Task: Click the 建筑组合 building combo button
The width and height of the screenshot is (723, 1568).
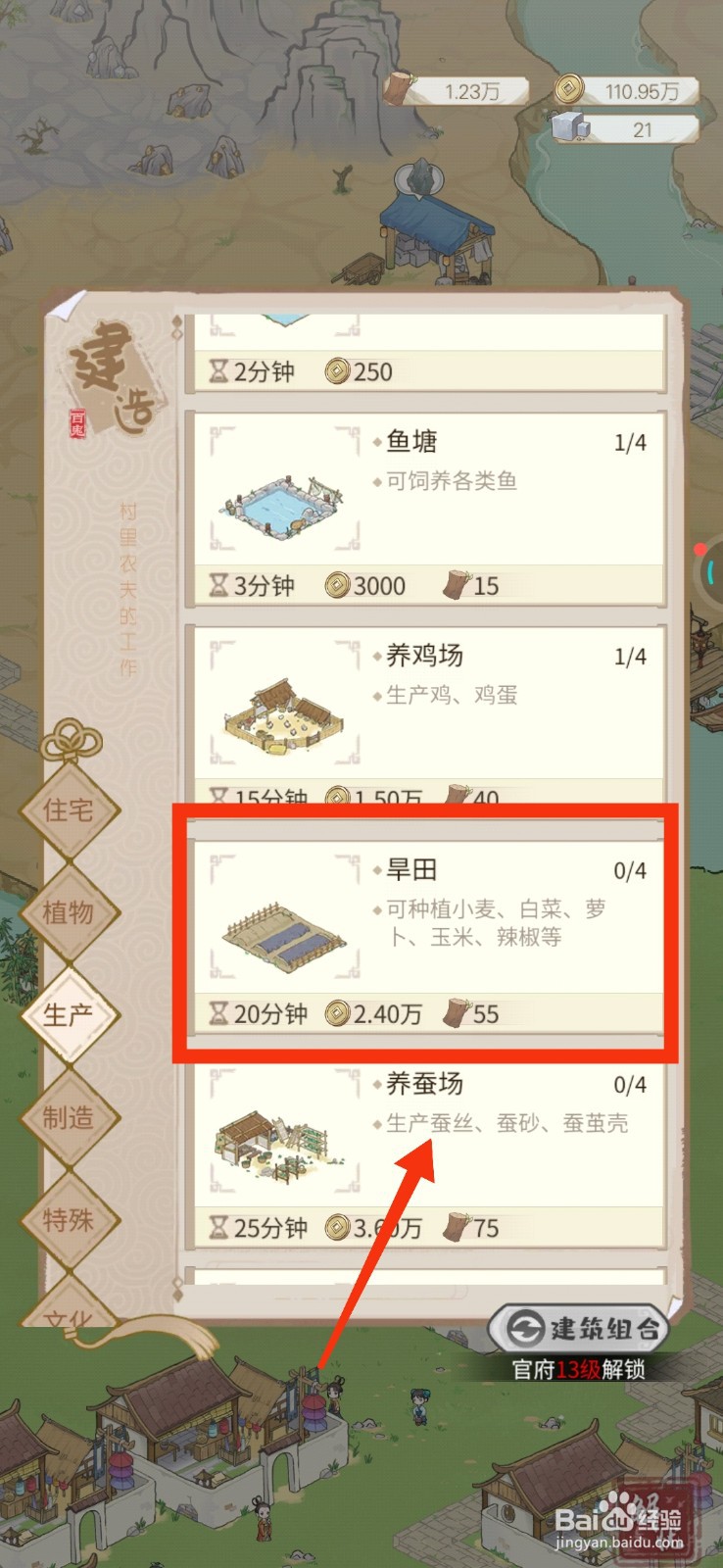Action: tap(579, 1329)
